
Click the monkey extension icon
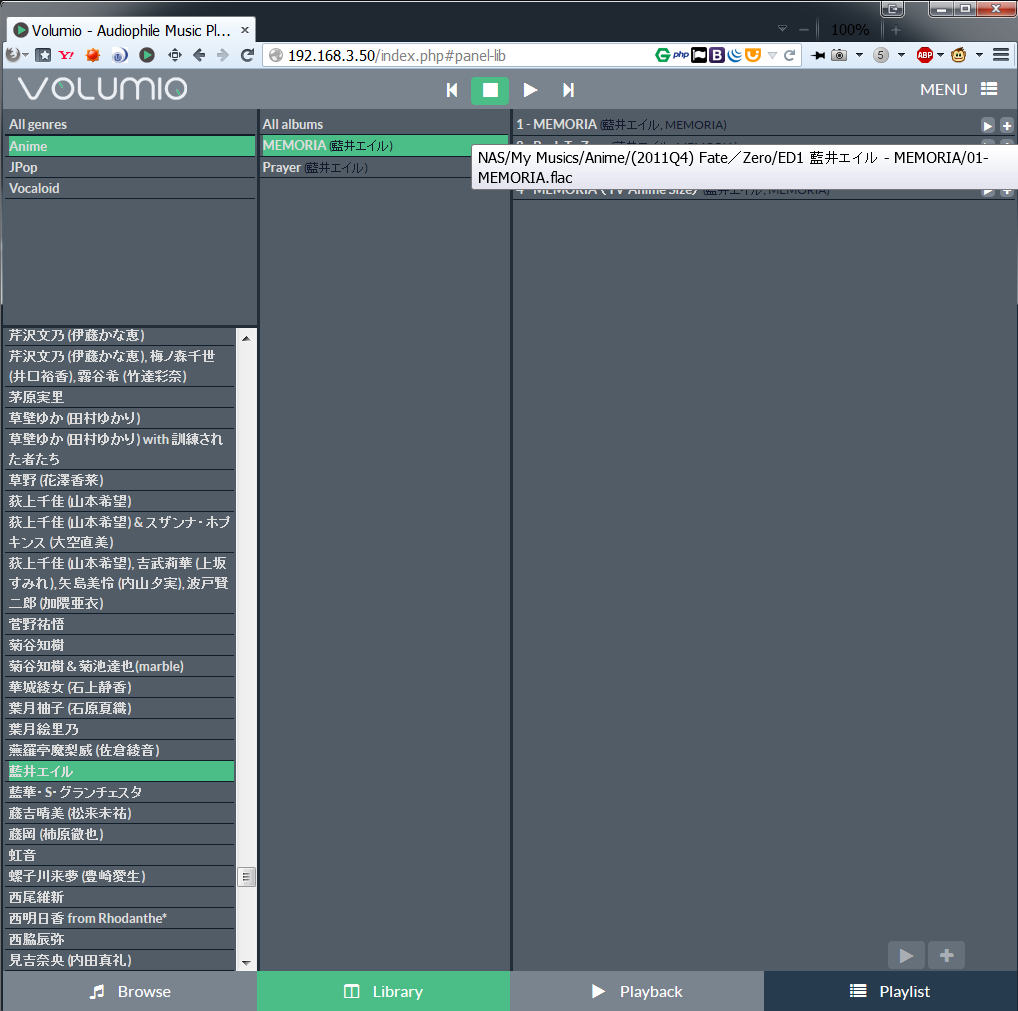[958, 55]
